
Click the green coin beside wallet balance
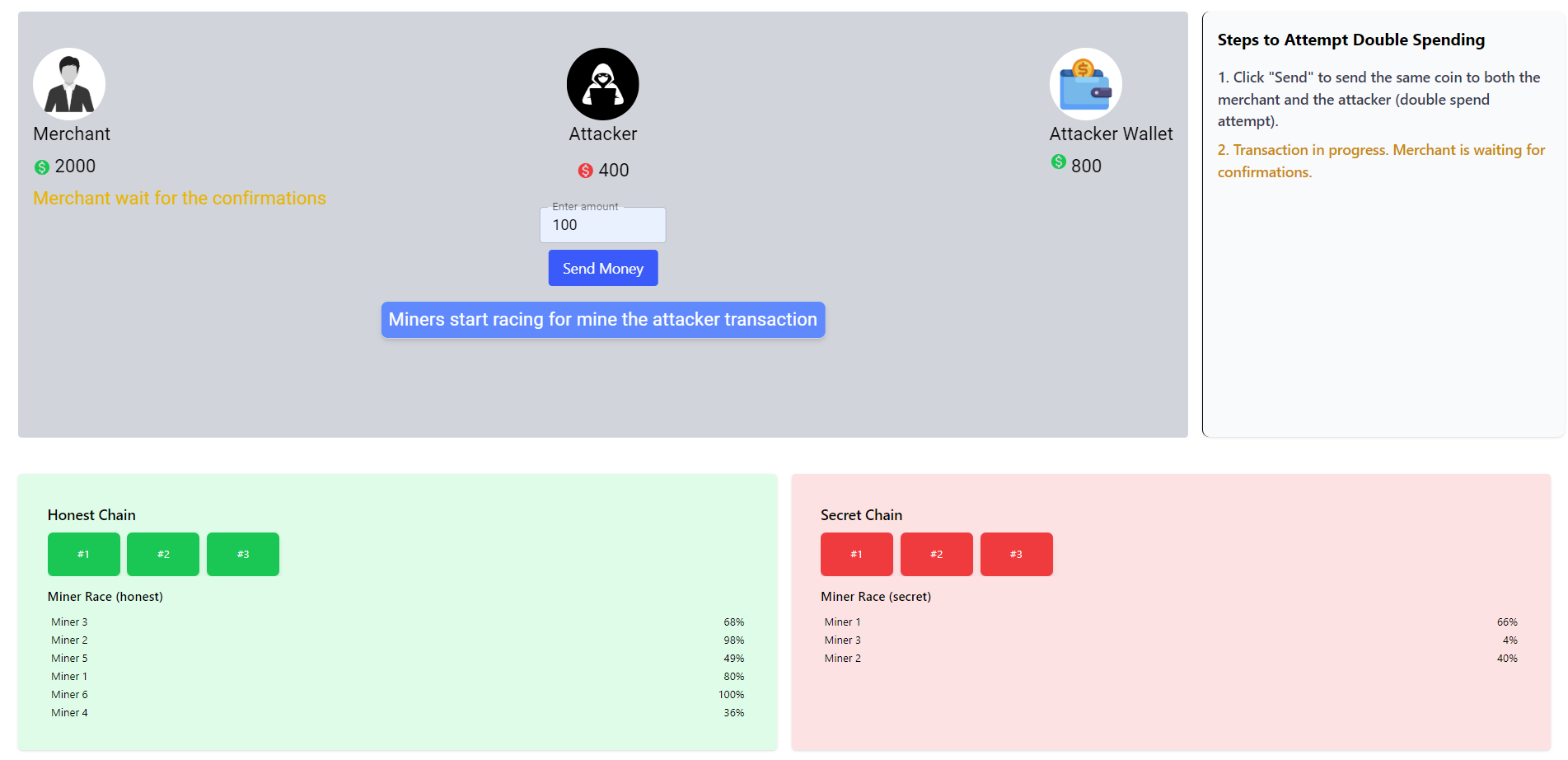point(1059,162)
